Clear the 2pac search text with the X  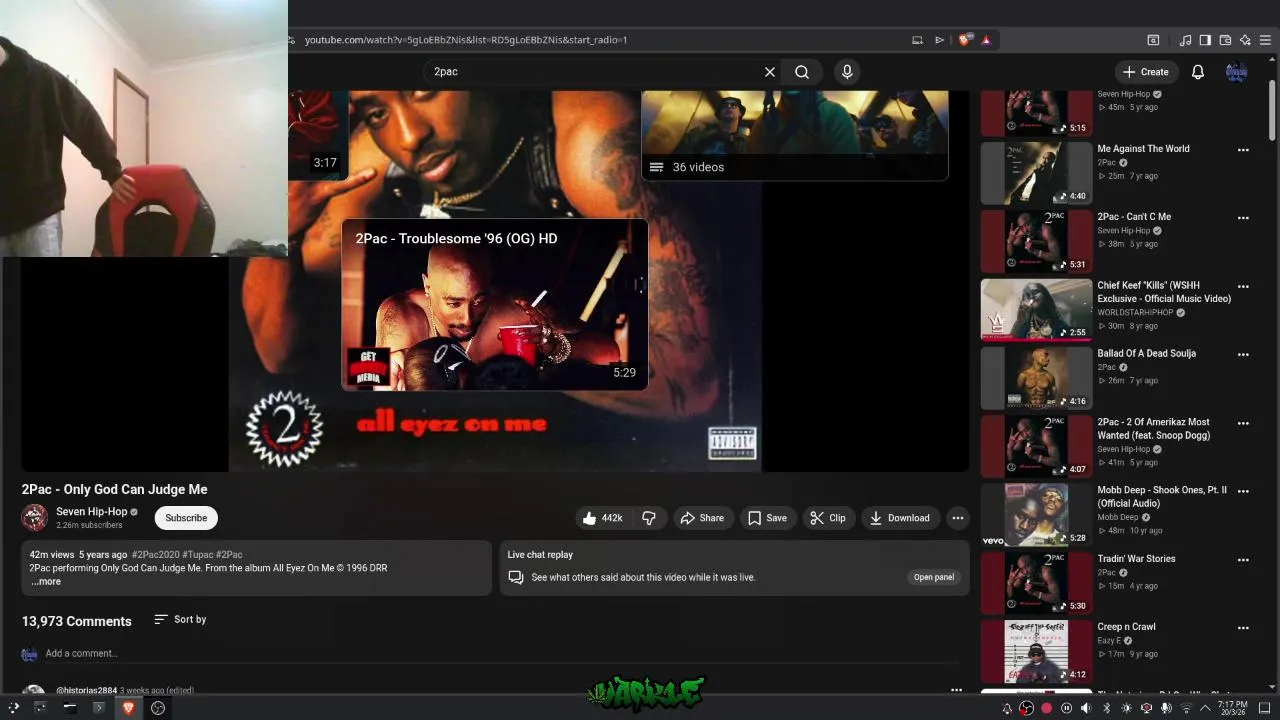click(x=769, y=72)
